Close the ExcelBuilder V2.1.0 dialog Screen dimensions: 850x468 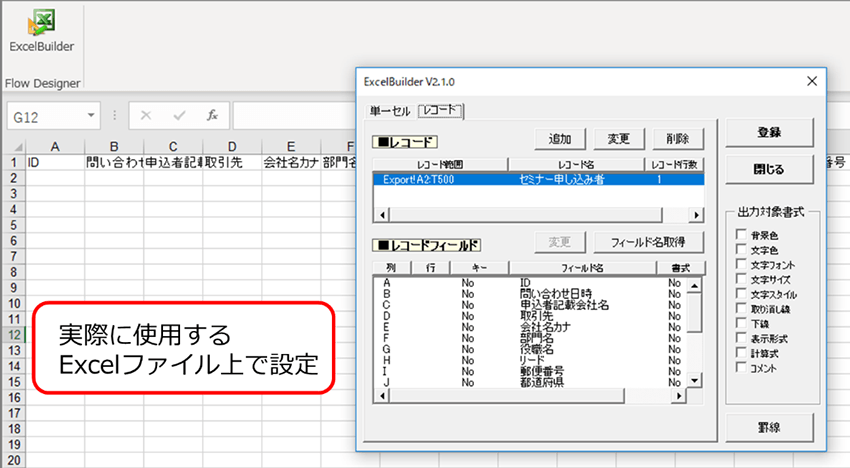pyautogui.click(x=812, y=81)
